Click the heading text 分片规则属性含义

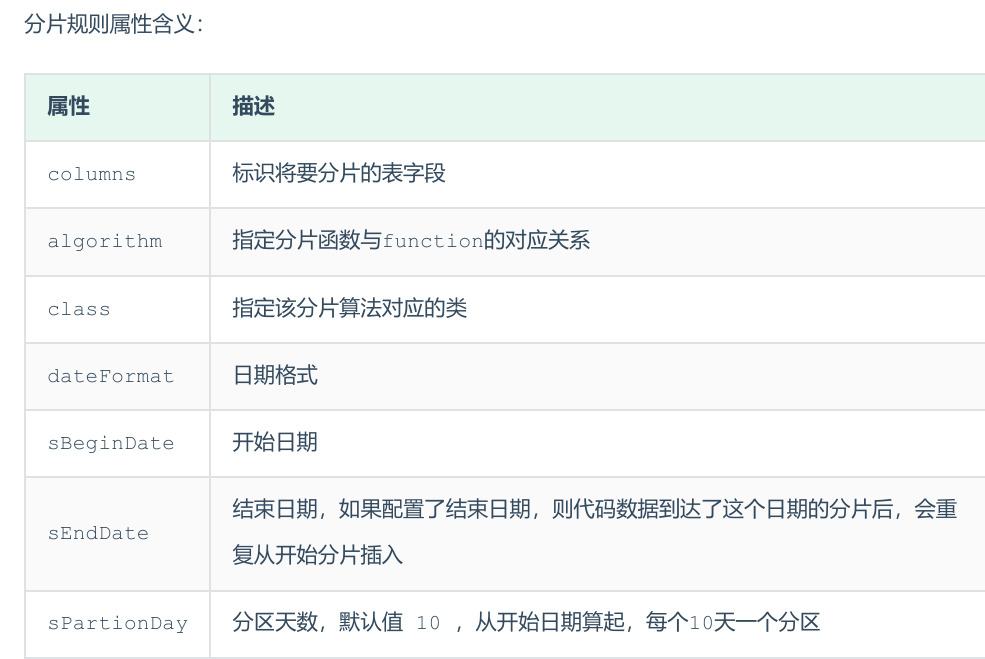click(x=113, y=24)
